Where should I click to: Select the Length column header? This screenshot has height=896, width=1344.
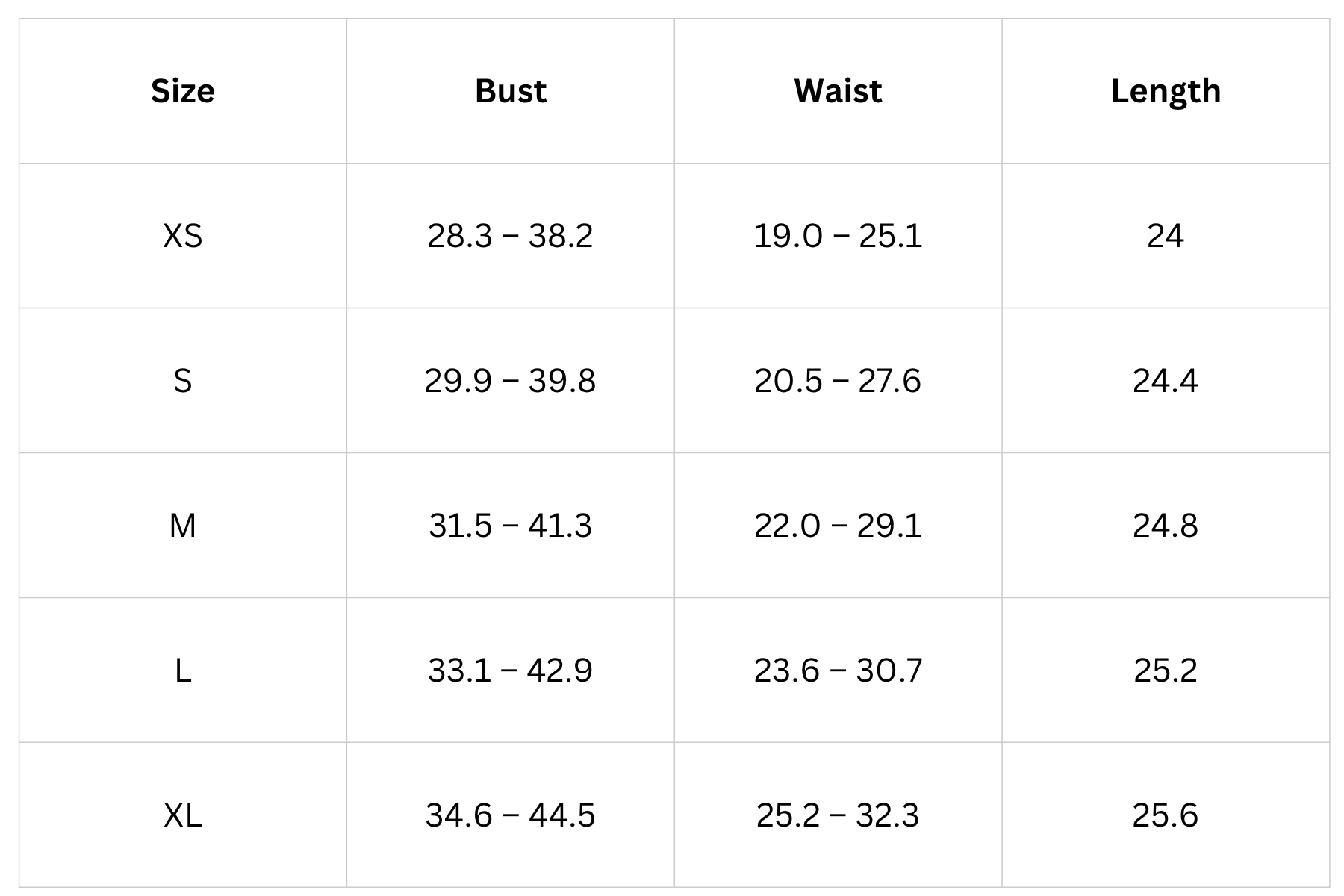click(x=1166, y=91)
